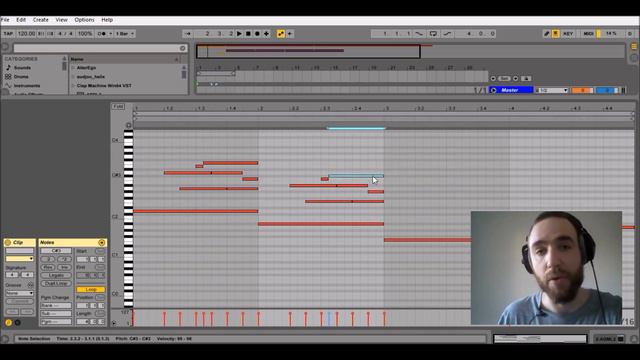Click the Legato button
640x360 pixels.
(x=56, y=276)
